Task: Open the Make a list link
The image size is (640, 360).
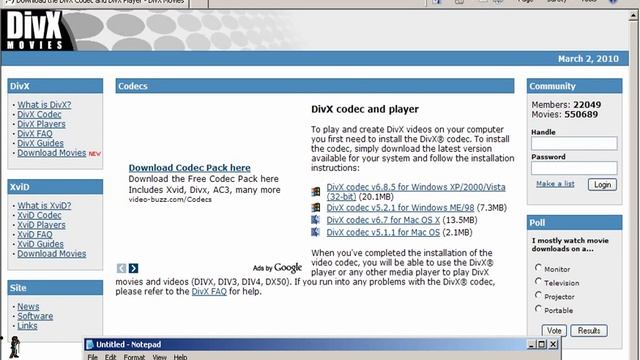Action: tap(555, 184)
